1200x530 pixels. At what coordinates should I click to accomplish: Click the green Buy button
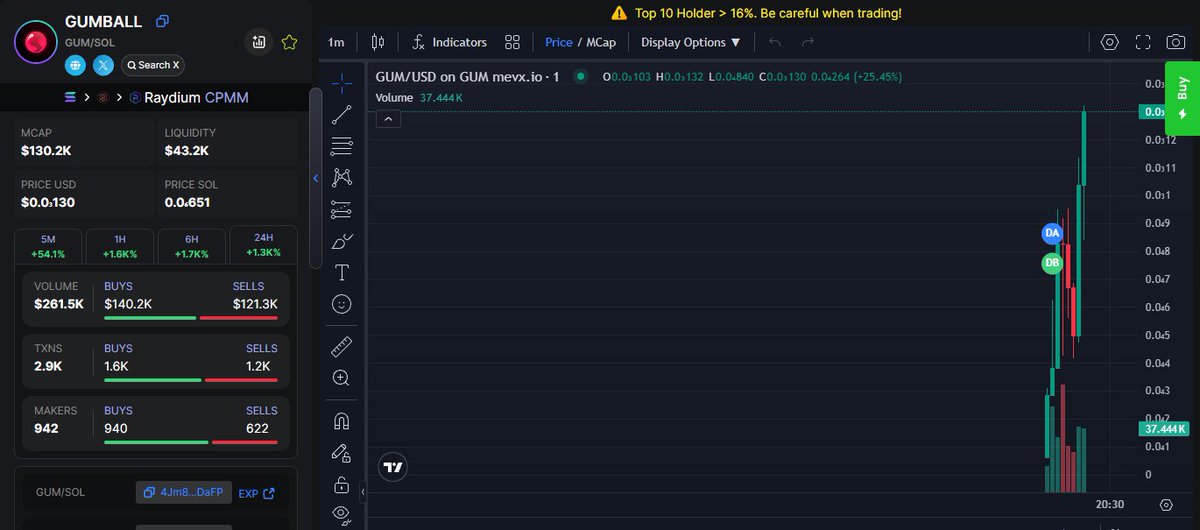(1182, 98)
